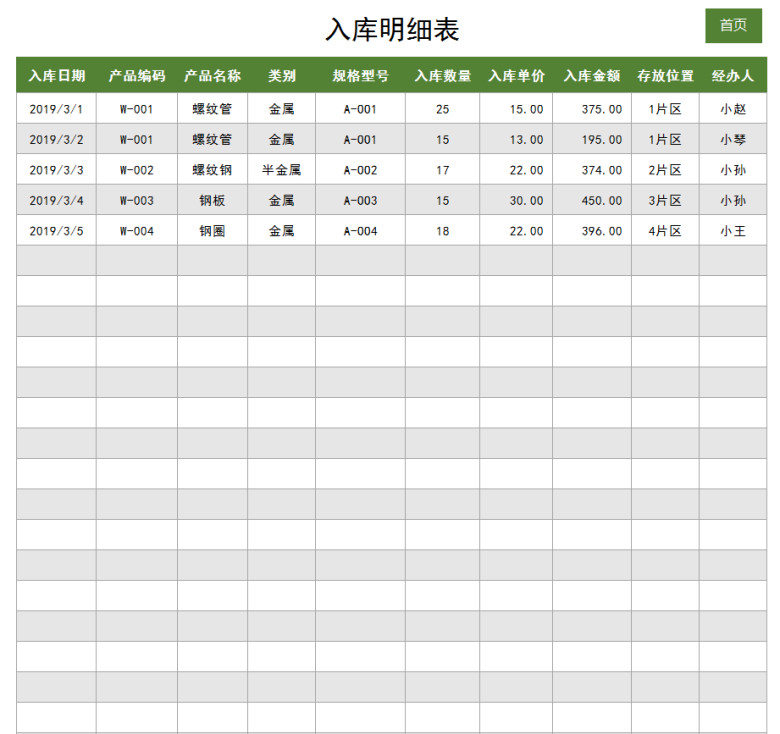Viewport: 780px width, 734px height.
Task: Select amount cell 375.00
Action: (592, 109)
